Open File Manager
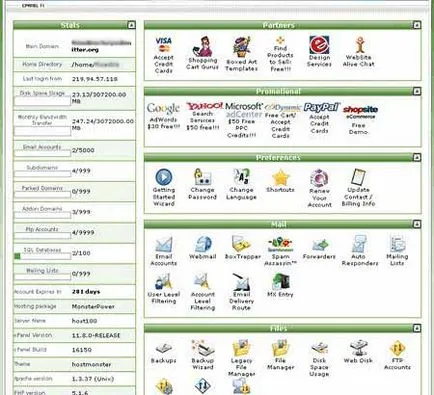The image size is (434, 395). click(x=280, y=348)
